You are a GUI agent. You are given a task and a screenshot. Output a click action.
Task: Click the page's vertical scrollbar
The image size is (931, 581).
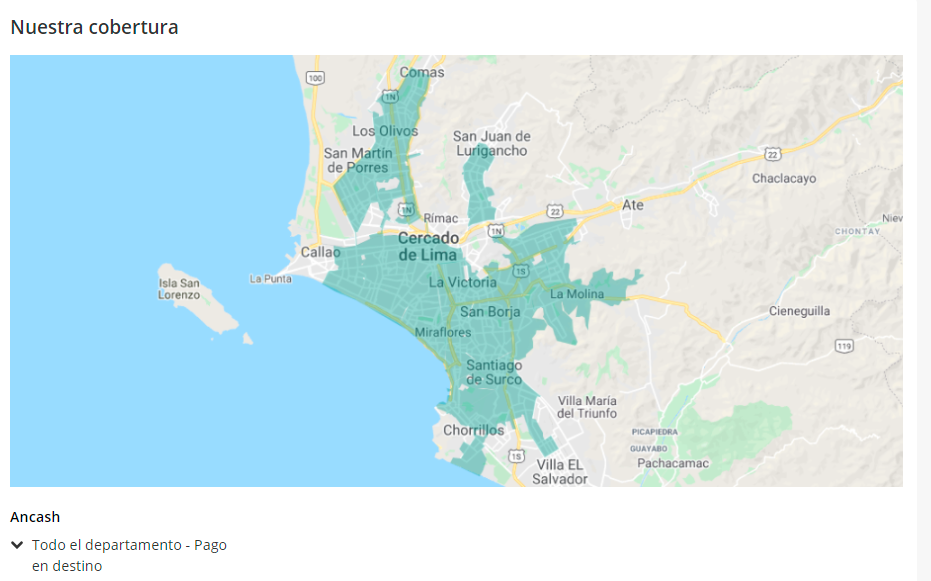pos(924,290)
